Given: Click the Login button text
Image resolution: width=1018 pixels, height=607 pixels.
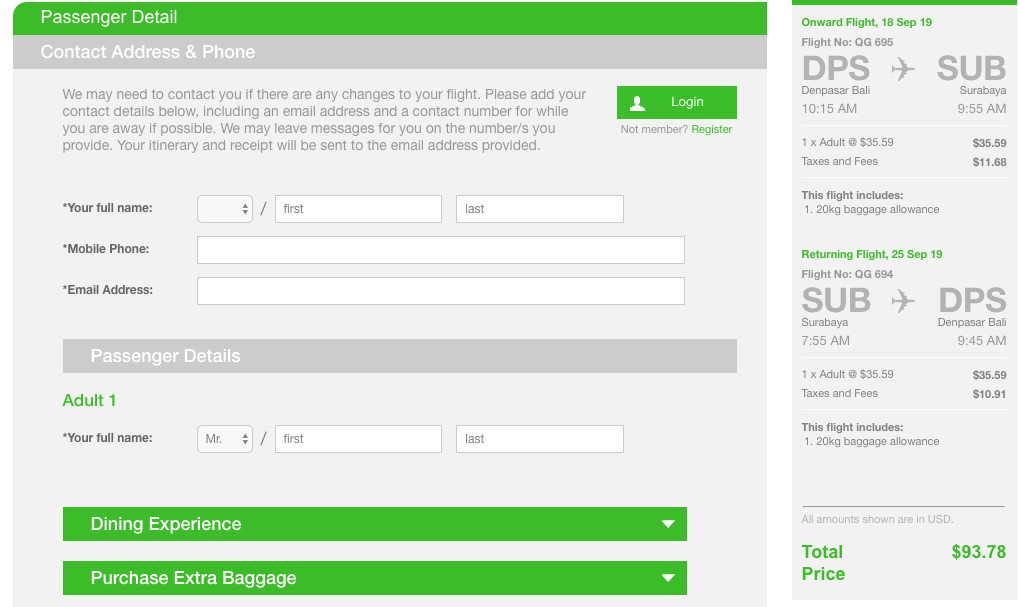Looking at the screenshot, I should click(687, 102).
